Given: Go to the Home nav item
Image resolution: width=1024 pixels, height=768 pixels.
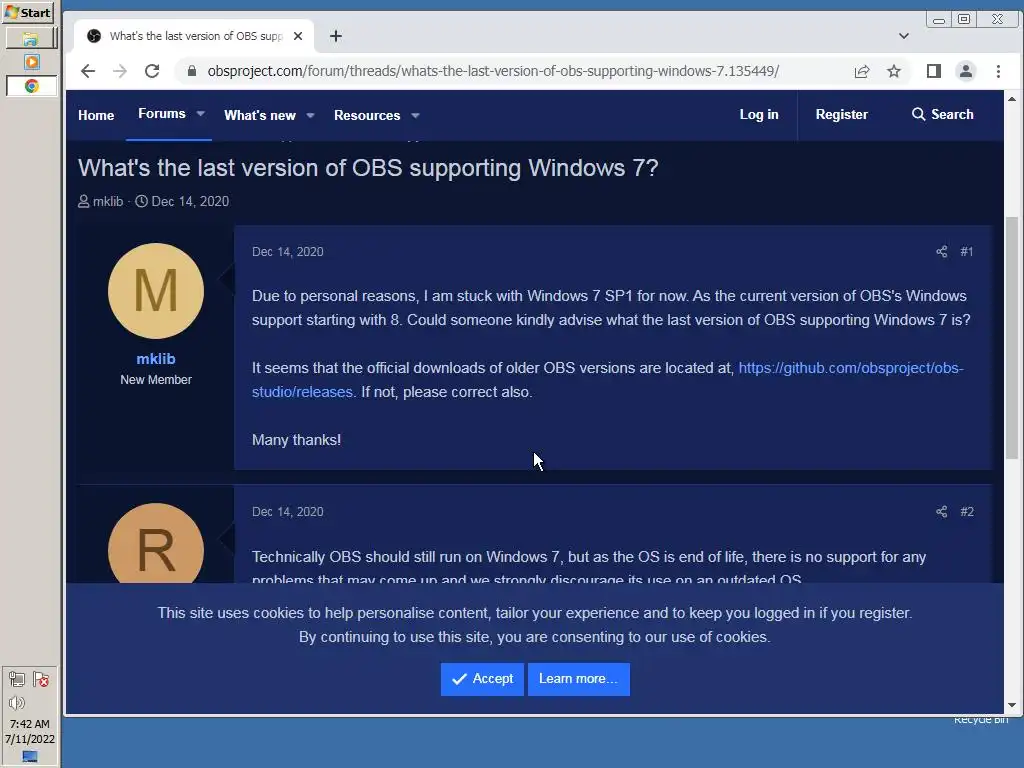Looking at the screenshot, I should (96, 116).
